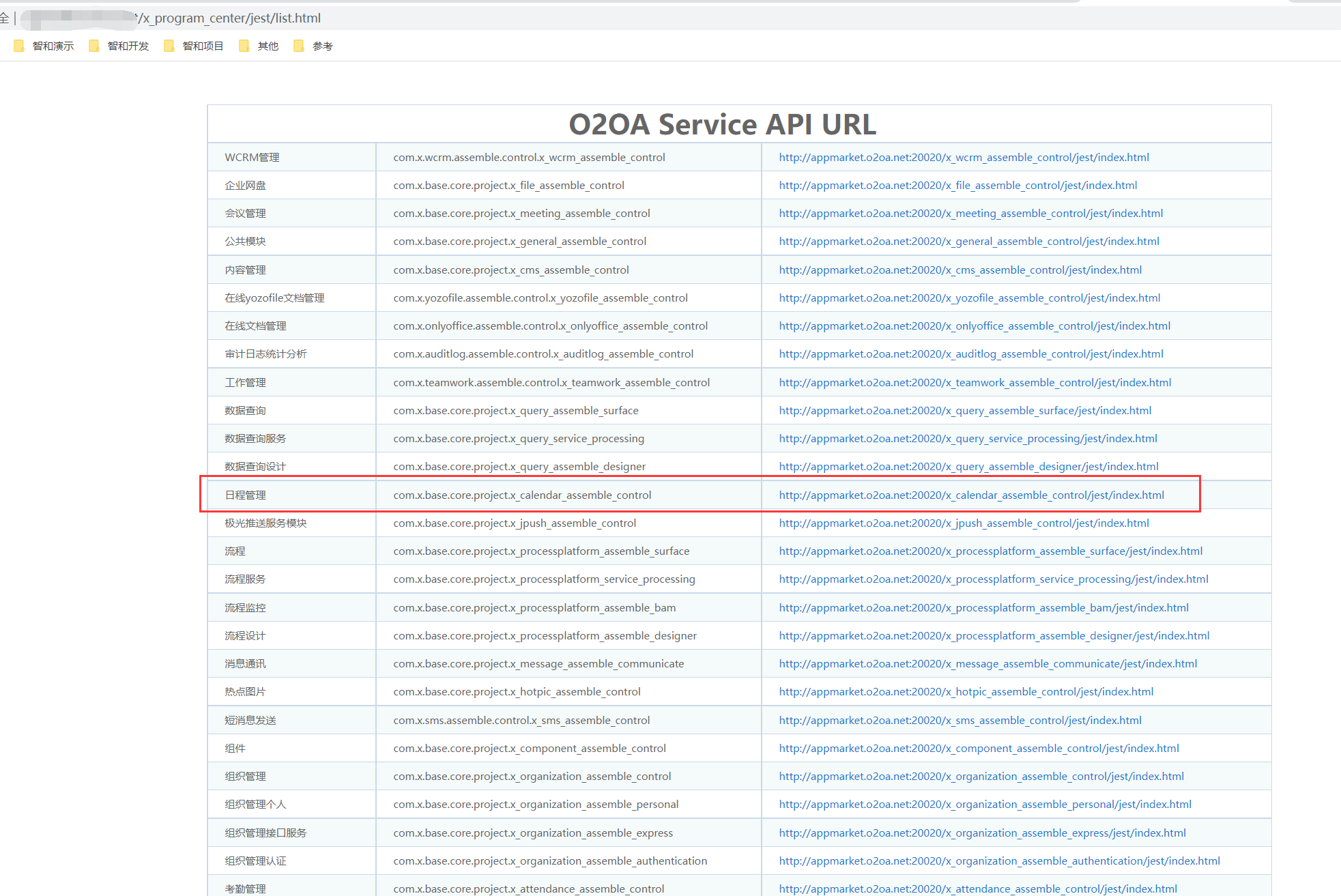This screenshot has height=896, width=1341.
Task: Click the O2OA Service API URL heading
Action: pos(722,124)
